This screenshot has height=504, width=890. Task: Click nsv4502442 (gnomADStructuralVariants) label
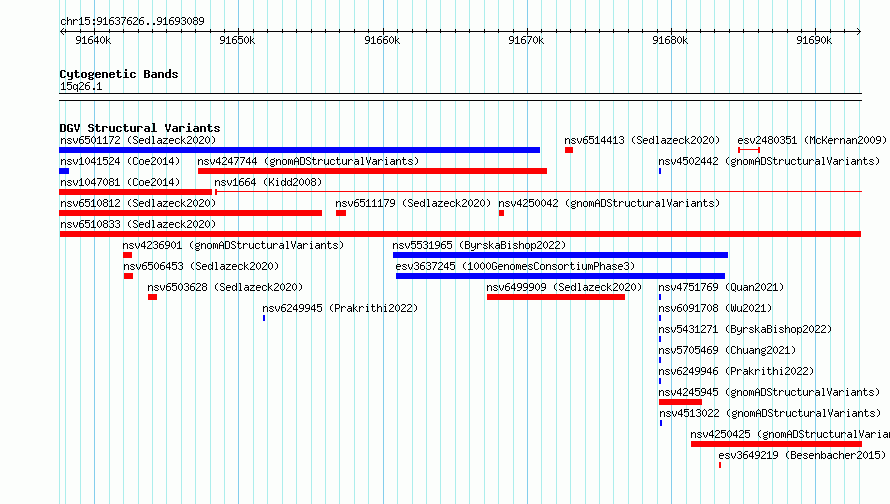point(769,161)
